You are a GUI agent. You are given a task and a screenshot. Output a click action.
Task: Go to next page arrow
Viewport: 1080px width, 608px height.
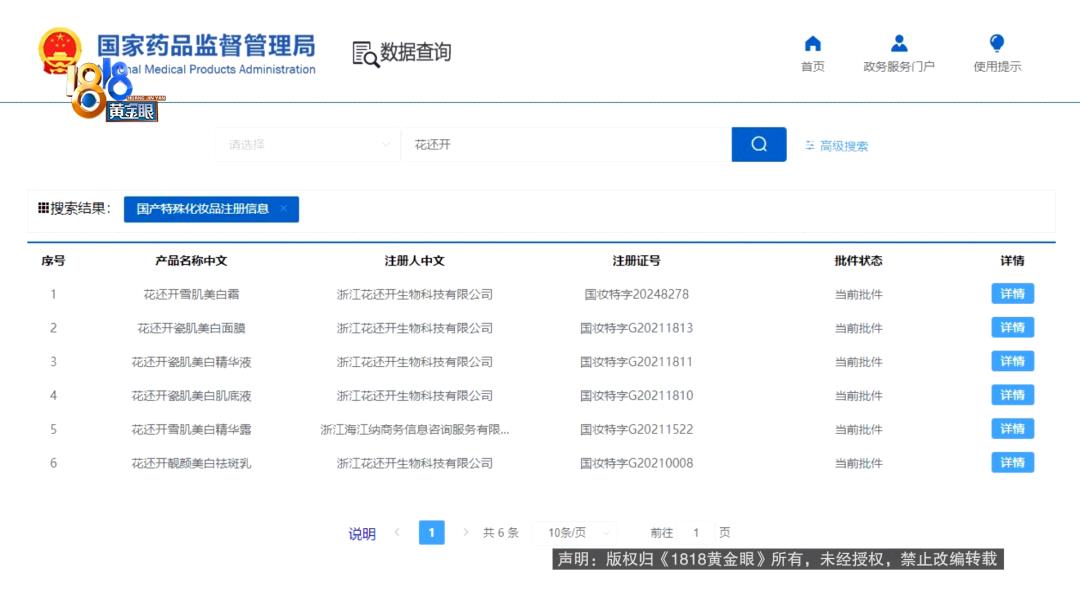[466, 532]
